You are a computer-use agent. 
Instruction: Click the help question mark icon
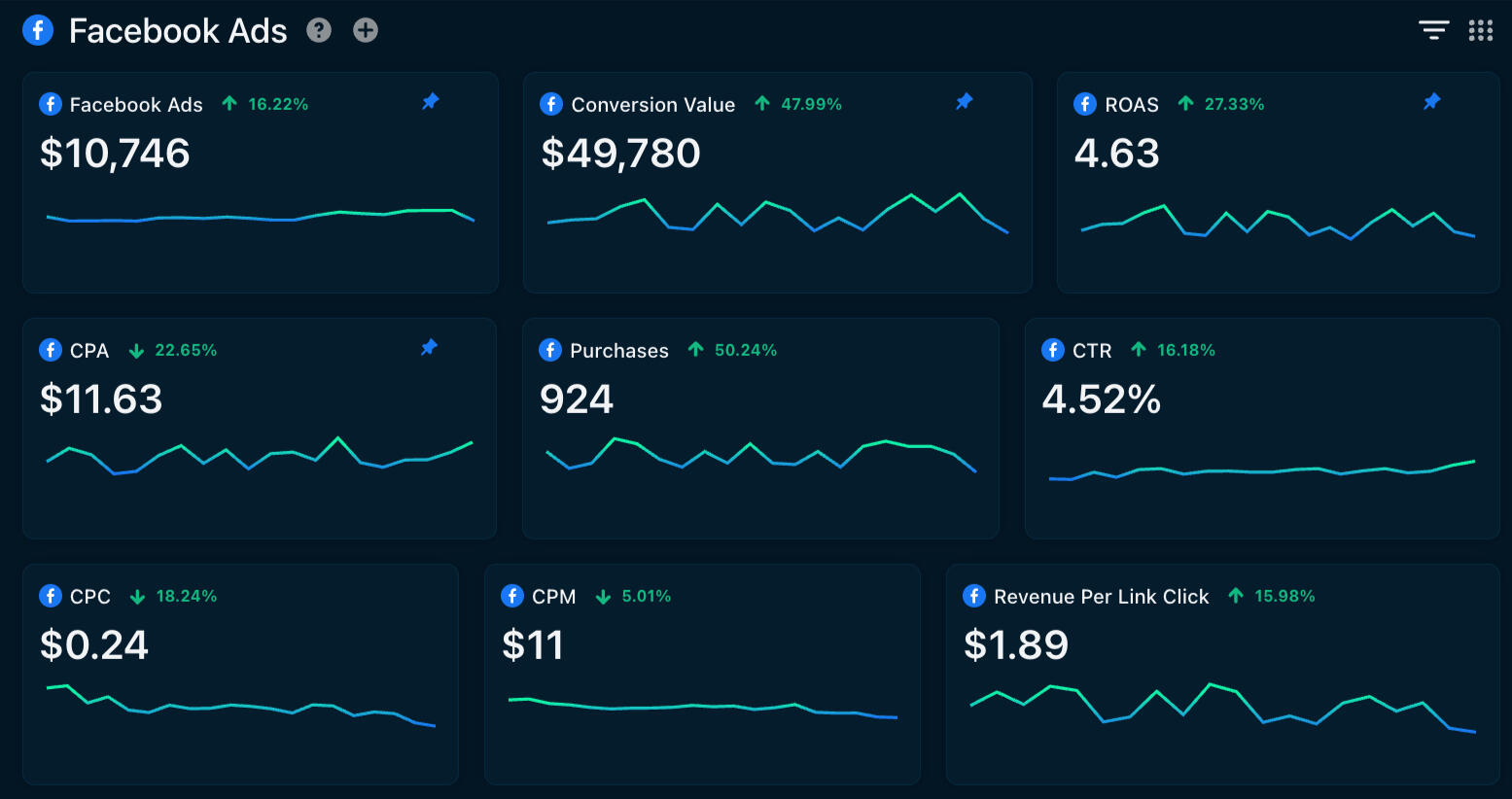tap(319, 31)
